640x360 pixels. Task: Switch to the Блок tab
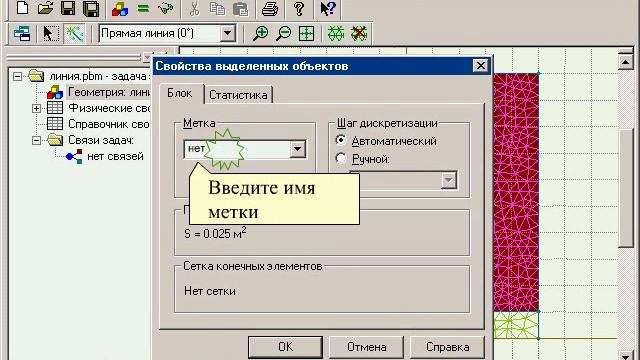(x=179, y=93)
